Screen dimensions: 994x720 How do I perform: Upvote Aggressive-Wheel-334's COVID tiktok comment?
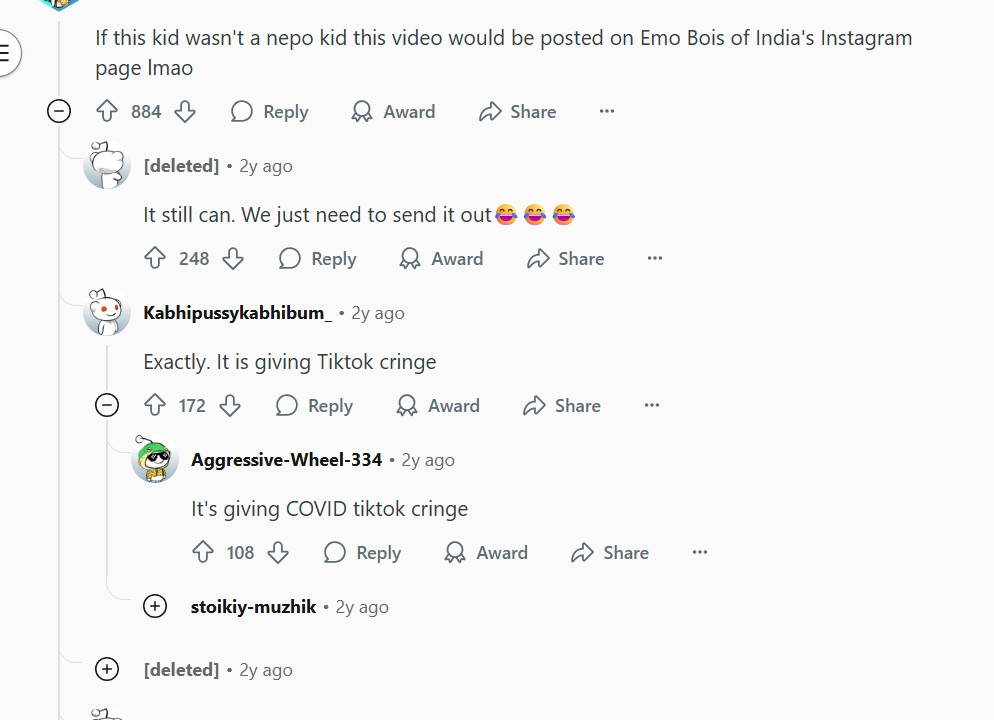(x=203, y=553)
